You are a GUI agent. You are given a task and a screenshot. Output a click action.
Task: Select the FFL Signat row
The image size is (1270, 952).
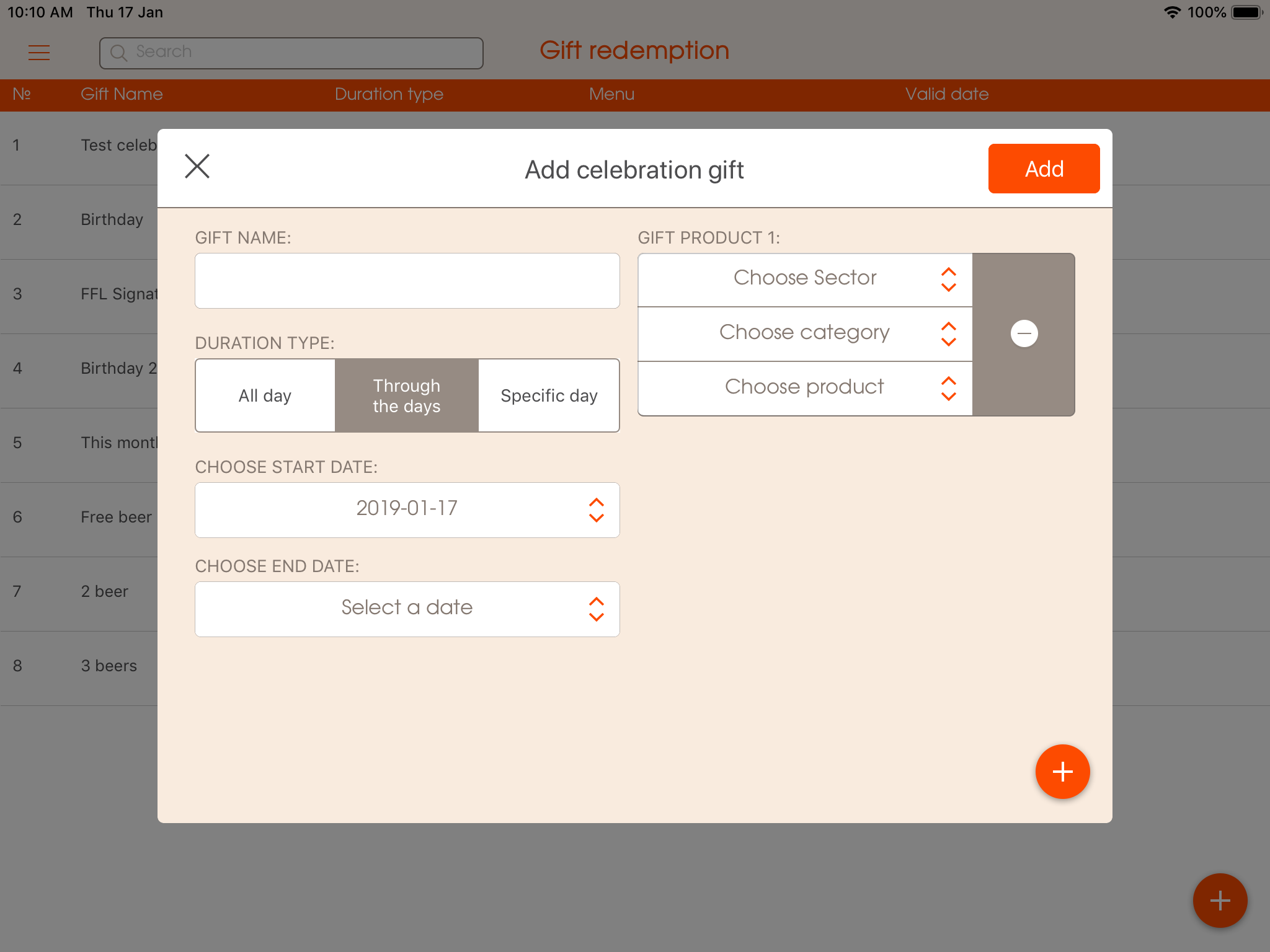(x=79, y=296)
